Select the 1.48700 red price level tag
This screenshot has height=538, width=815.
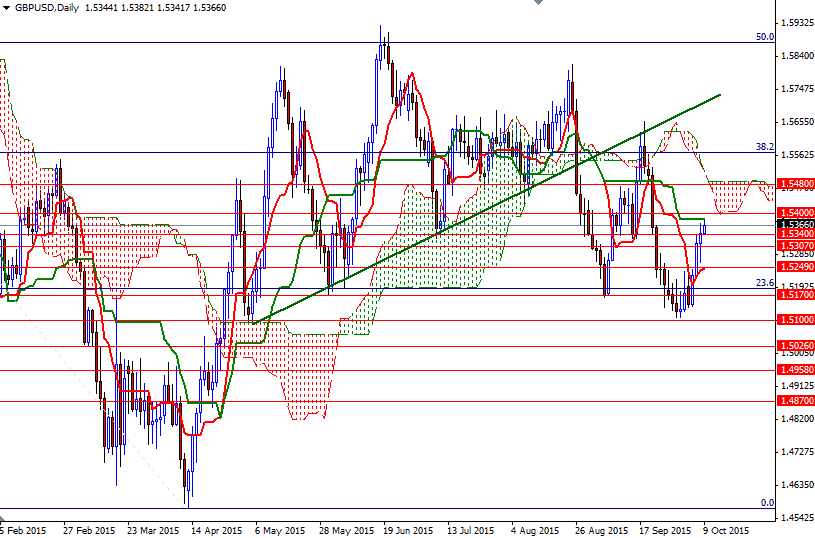(x=796, y=401)
